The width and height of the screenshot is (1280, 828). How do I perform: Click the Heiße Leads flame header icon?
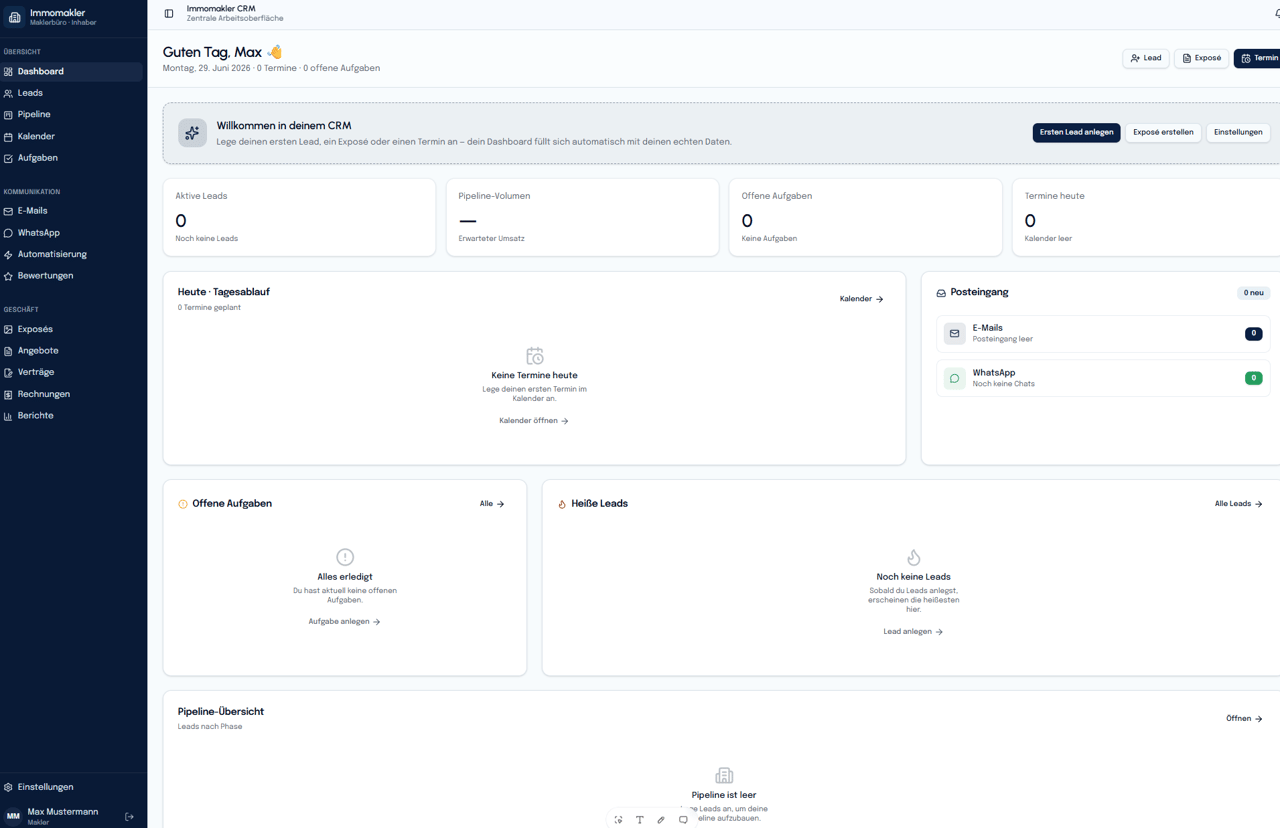pos(562,504)
